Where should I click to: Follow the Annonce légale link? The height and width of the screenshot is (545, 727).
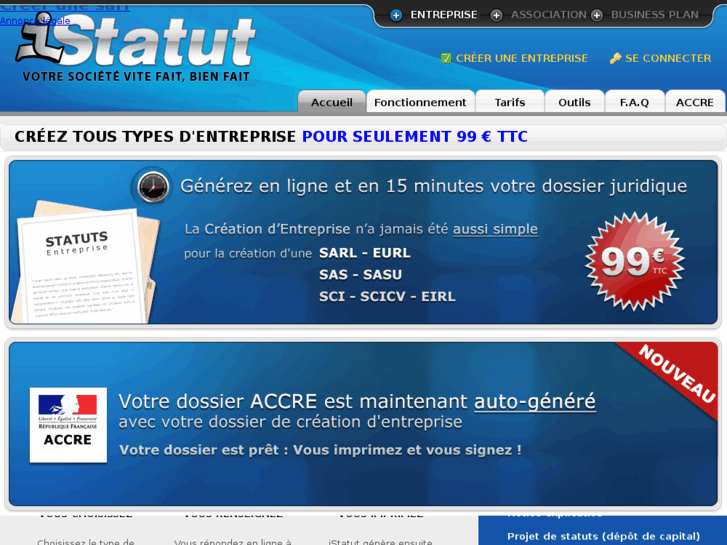35,21
